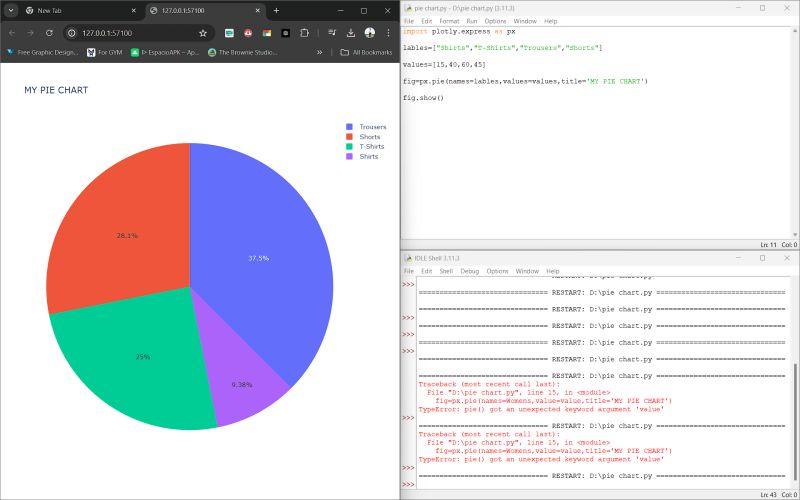Open the Debug menu in IDLE Shell
Image resolution: width=800 pixels, height=500 pixels.
point(469,271)
